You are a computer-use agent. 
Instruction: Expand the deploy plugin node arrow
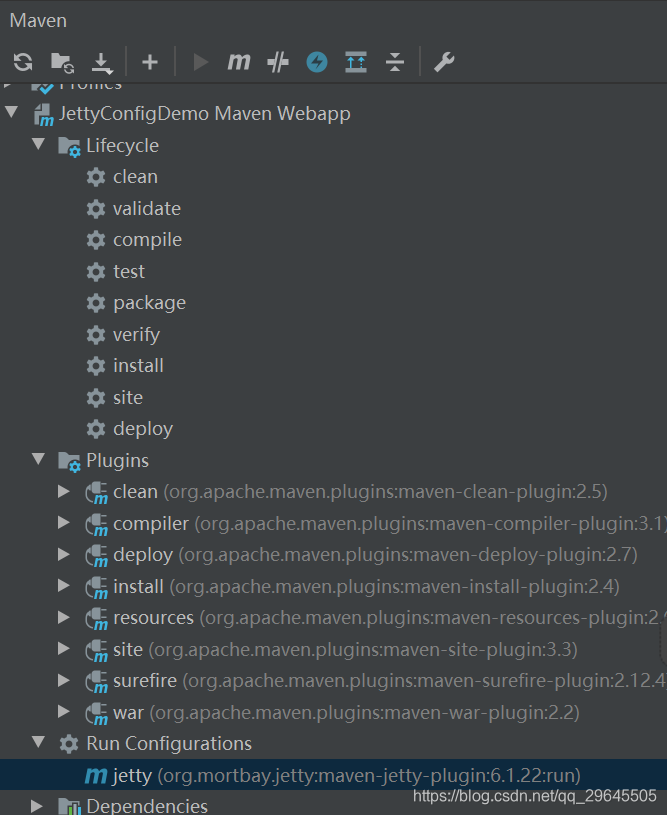[x=64, y=555]
